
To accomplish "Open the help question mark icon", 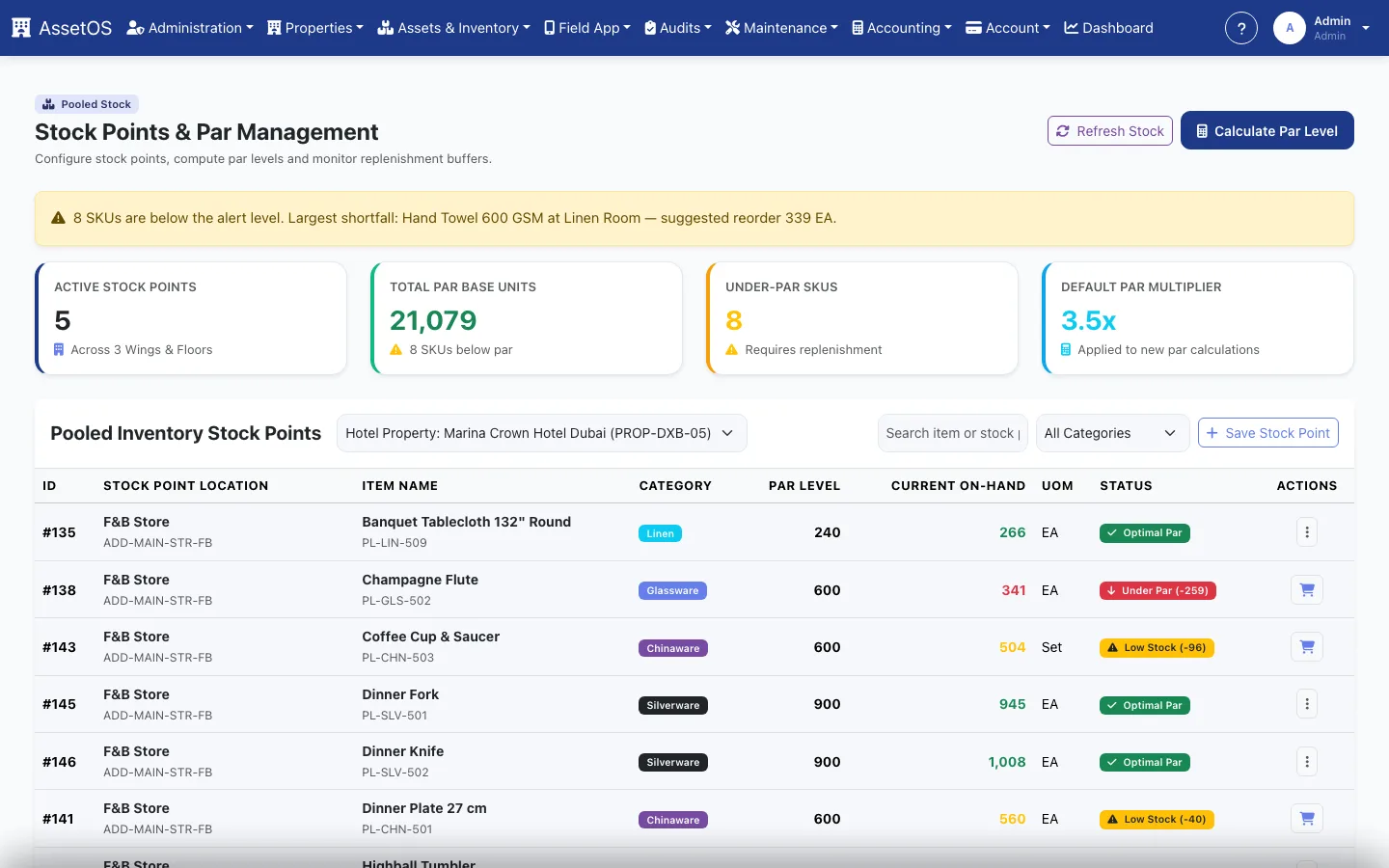I will (x=1241, y=28).
